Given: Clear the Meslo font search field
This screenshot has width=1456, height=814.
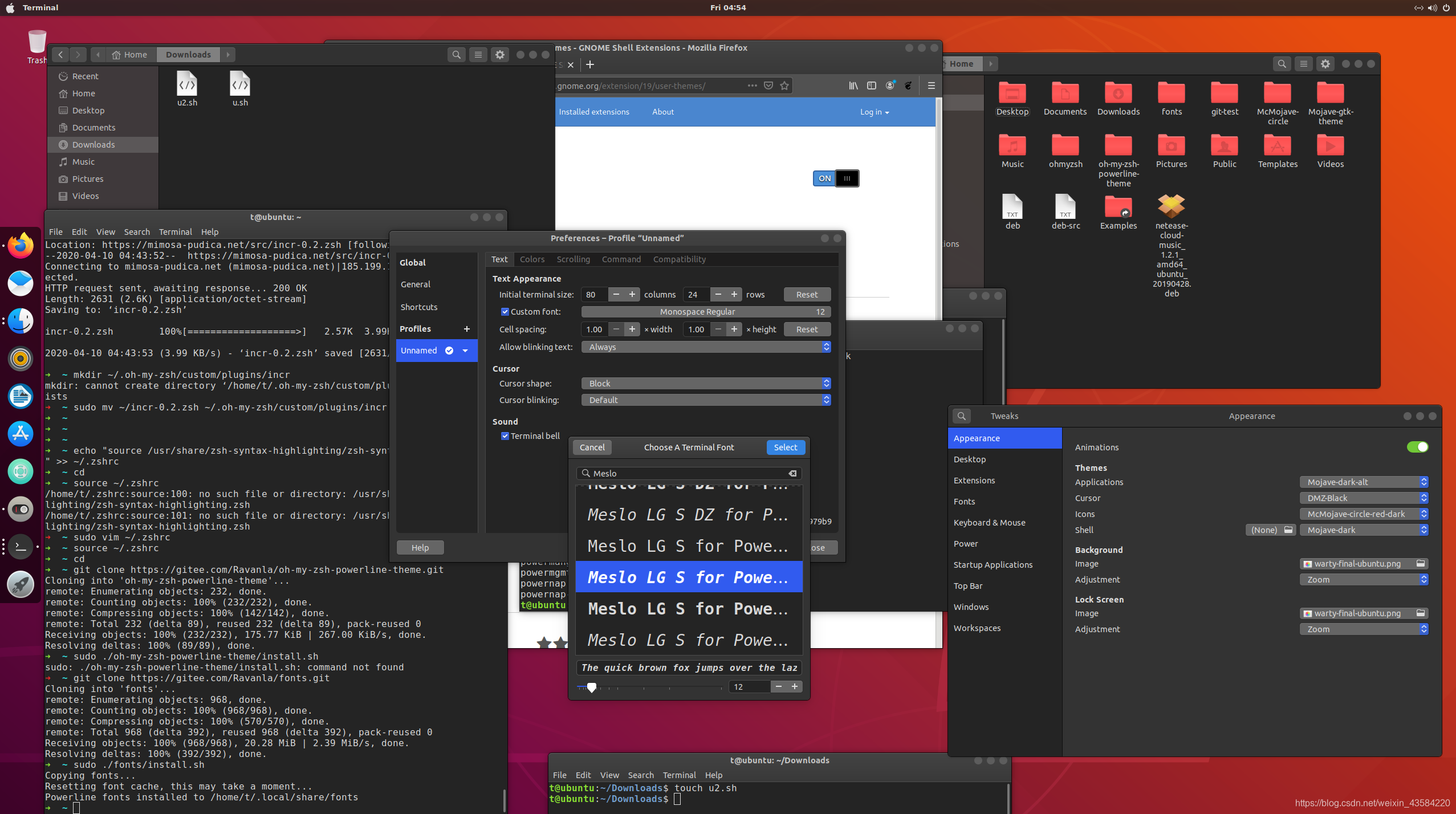Looking at the screenshot, I should pyautogui.click(x=792, y=474).
